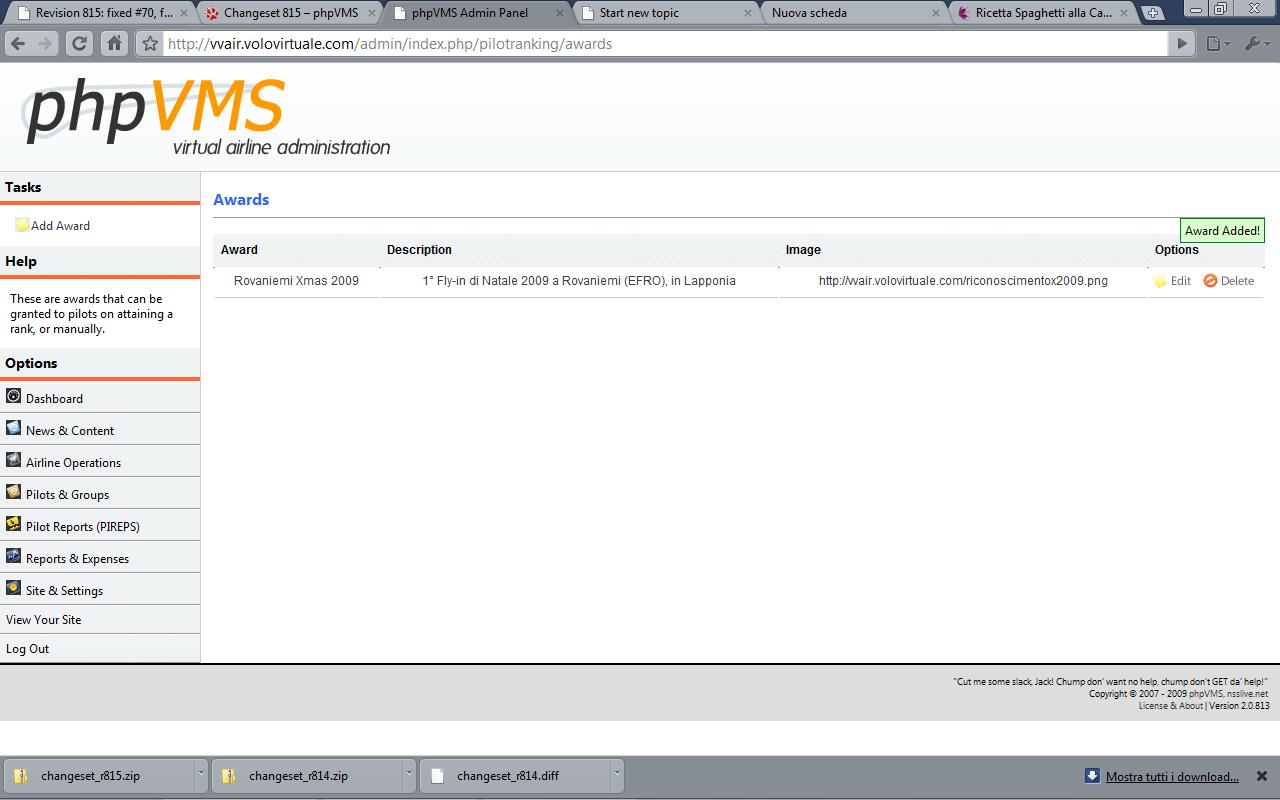
Task: Click the Airline Operations sidebar icon
Action: point(13,460)
